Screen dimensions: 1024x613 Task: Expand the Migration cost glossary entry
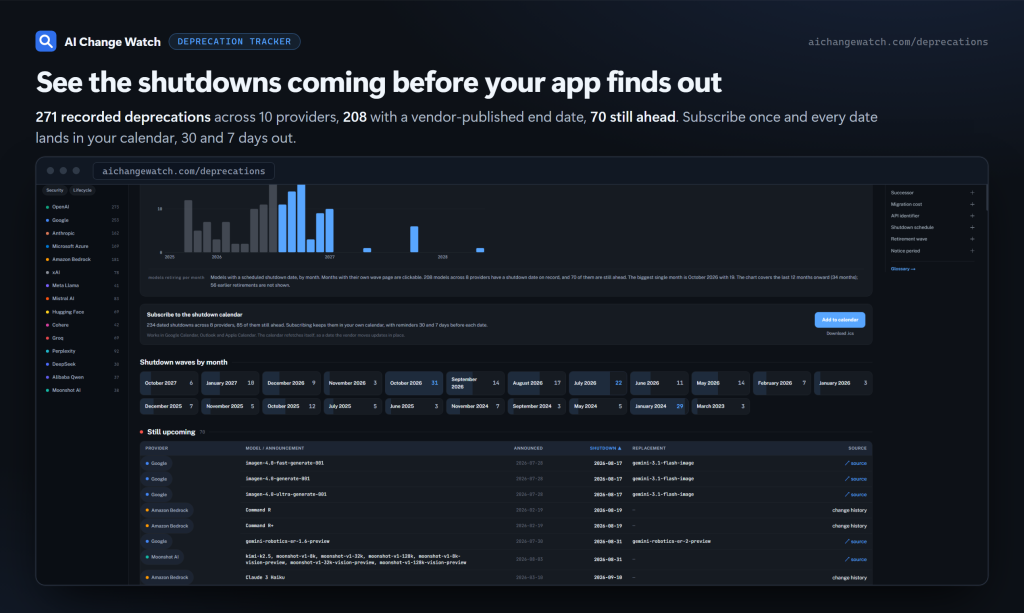tap(932, 204)
